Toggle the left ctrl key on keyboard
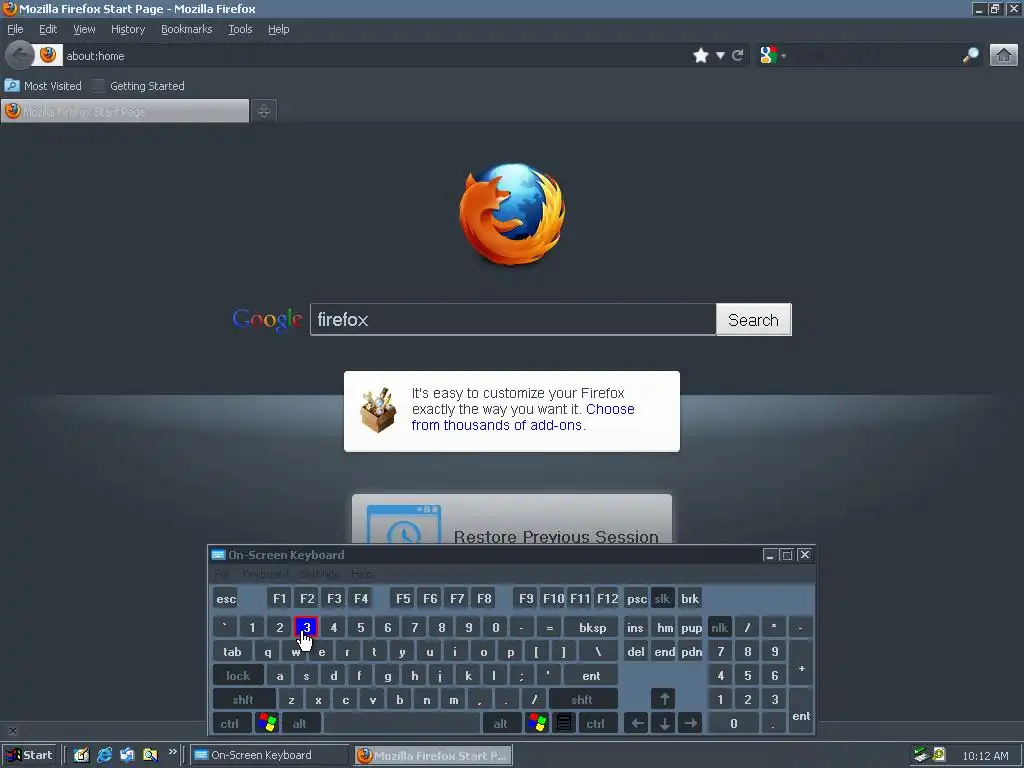 (x=231, y=724)
